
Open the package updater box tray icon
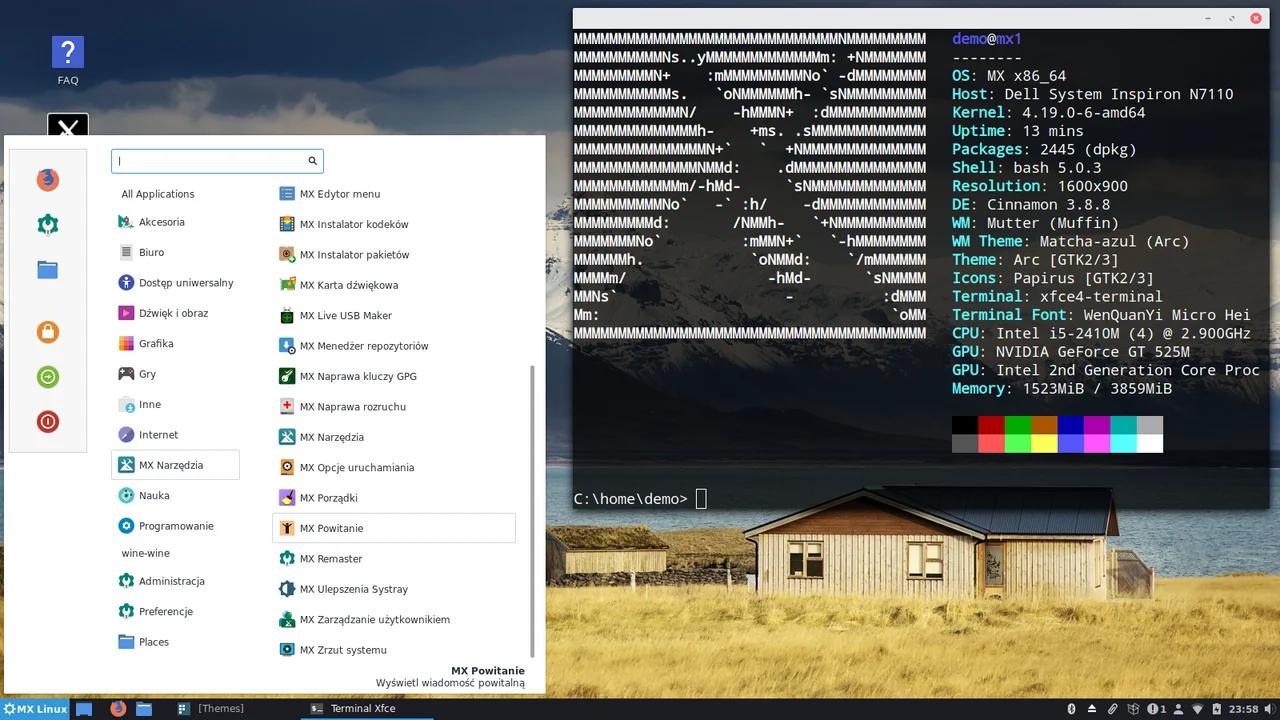click(1134, 709)
